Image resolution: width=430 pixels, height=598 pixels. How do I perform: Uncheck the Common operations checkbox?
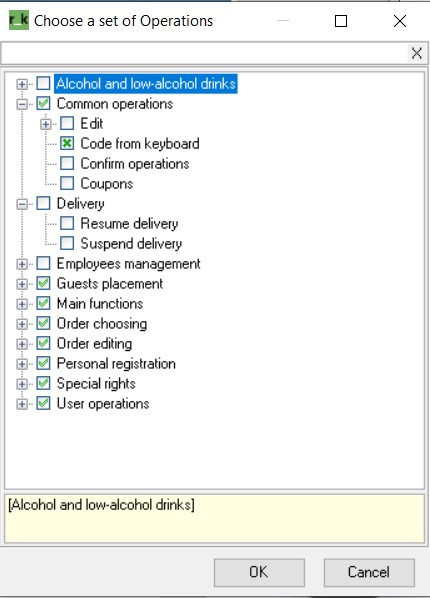point(43,103)
